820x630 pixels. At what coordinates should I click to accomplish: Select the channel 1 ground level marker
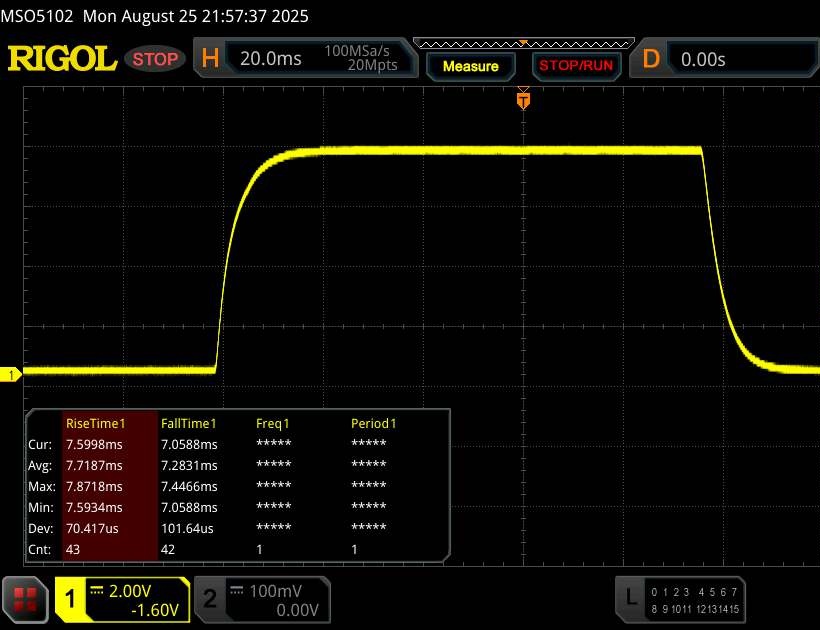tap(13, 375)
